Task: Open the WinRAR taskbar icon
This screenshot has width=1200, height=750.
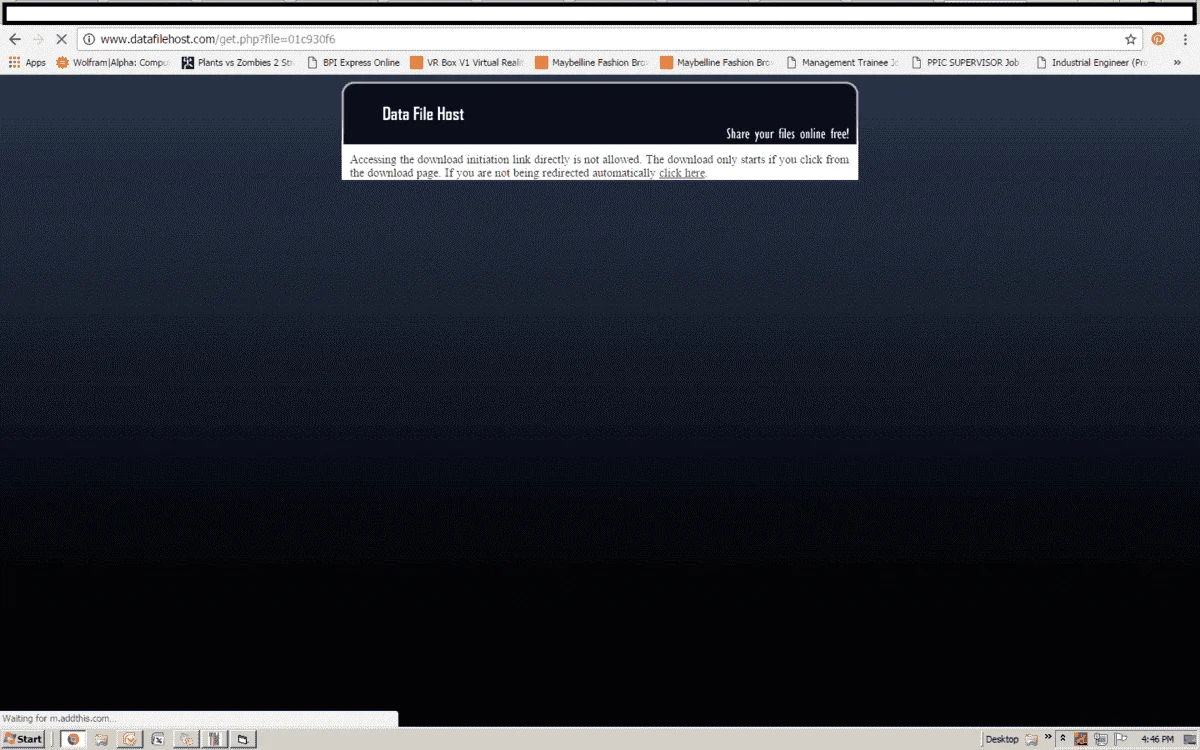Action: point(214,739)
